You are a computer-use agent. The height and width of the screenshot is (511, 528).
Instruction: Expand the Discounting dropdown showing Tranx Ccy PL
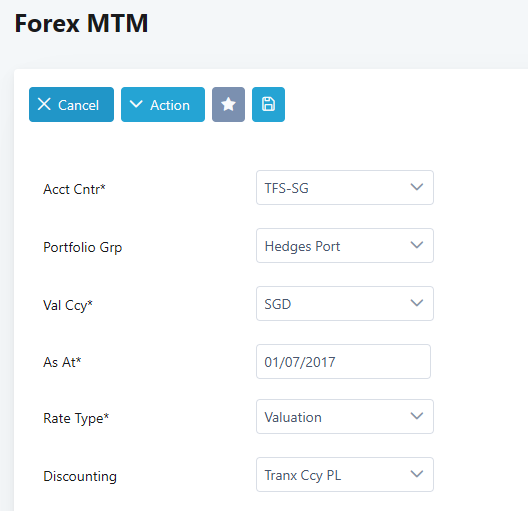345,474
